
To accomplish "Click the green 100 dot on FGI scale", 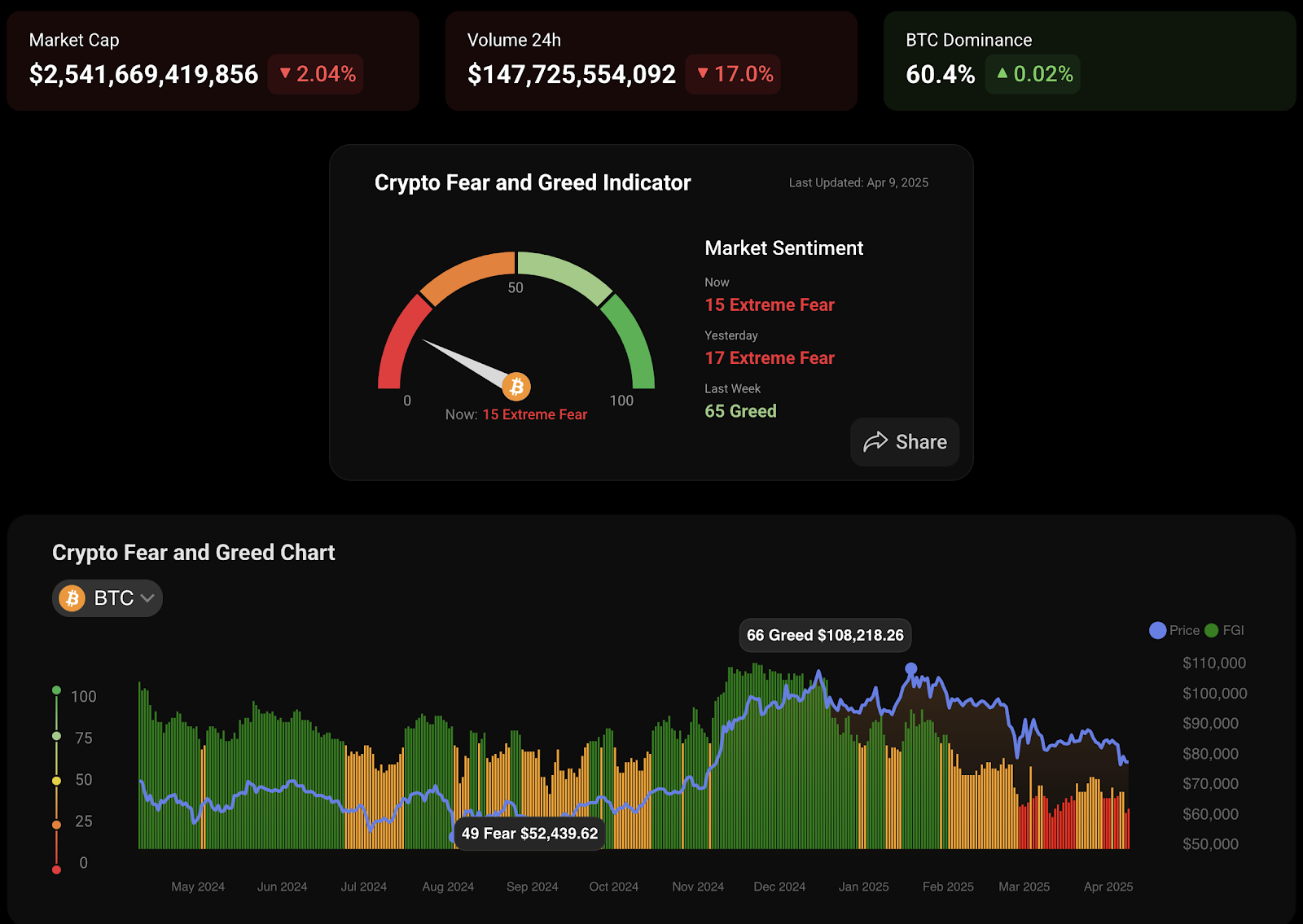I will pyautogui.click(x=56, y=690).
